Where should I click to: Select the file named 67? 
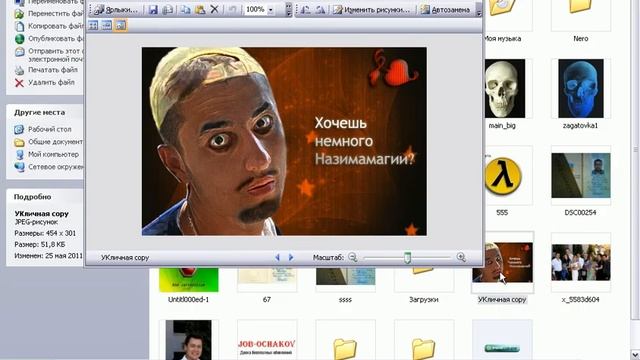[267, 280]
